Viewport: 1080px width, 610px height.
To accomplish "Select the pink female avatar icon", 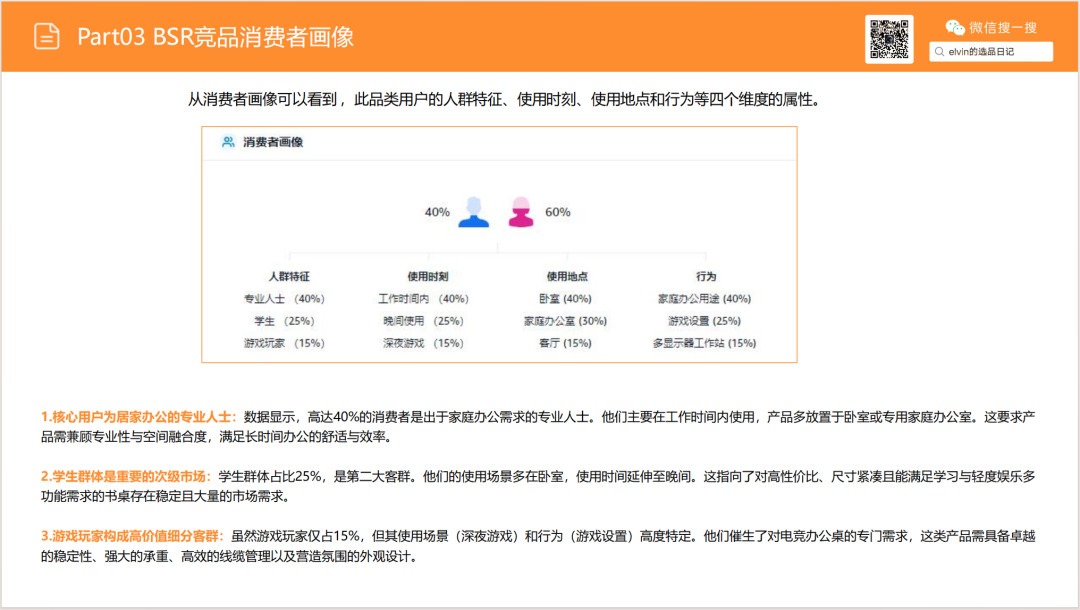I will click(520, 212).
